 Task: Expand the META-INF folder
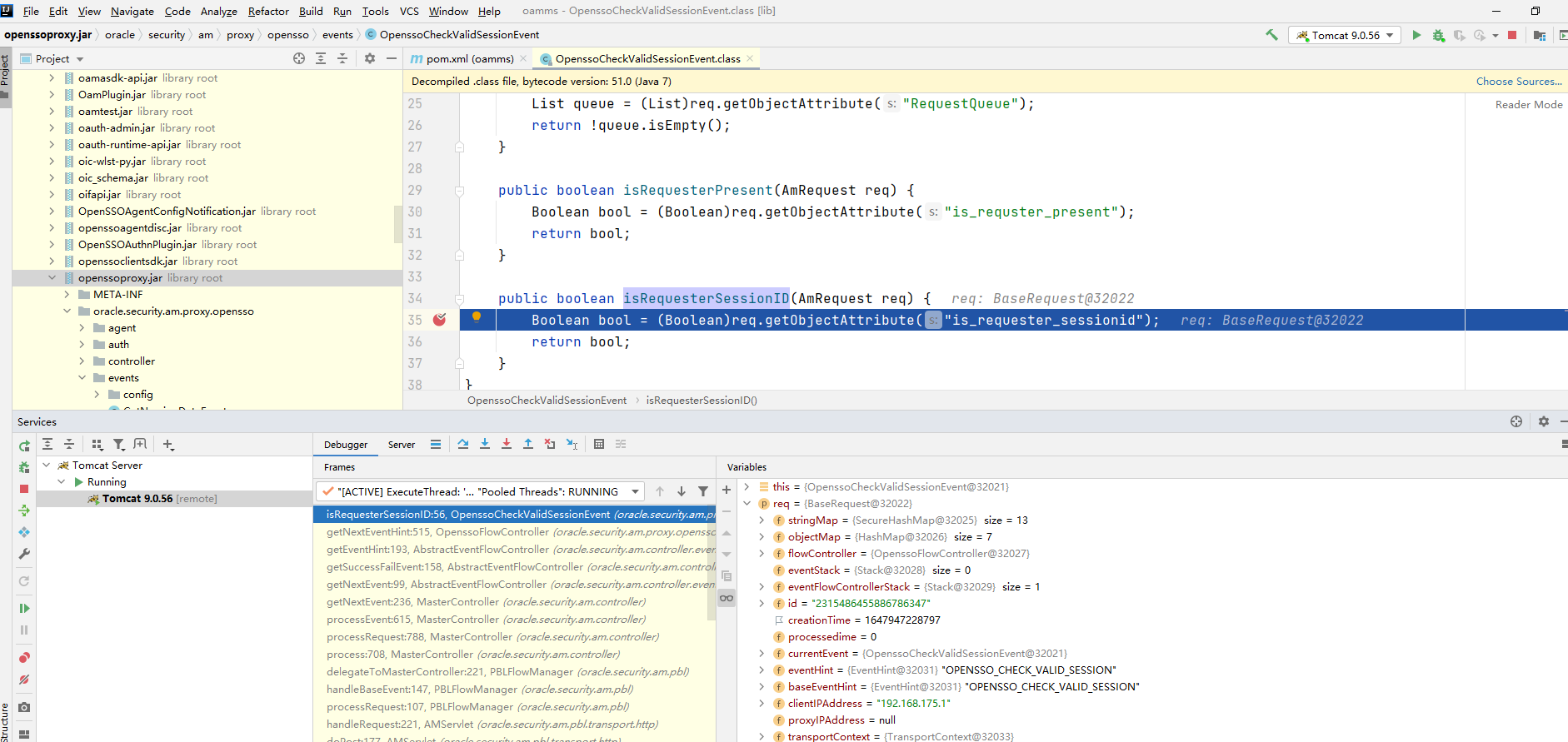pyautogui.click(x=67, y=295)
